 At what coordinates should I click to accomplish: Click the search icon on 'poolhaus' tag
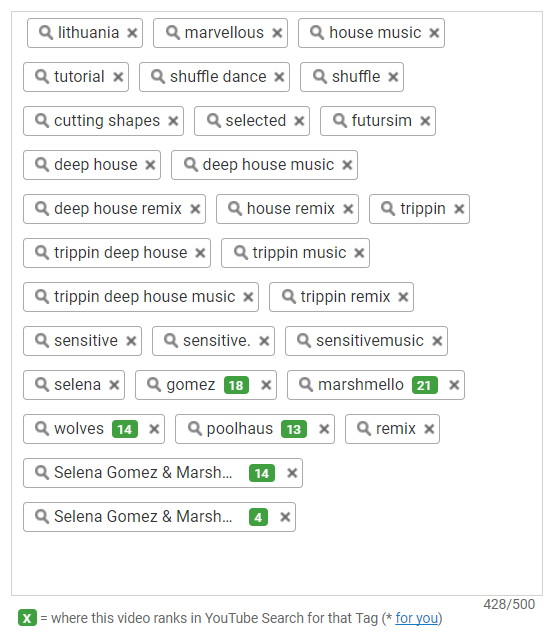(x=195, y=428)
